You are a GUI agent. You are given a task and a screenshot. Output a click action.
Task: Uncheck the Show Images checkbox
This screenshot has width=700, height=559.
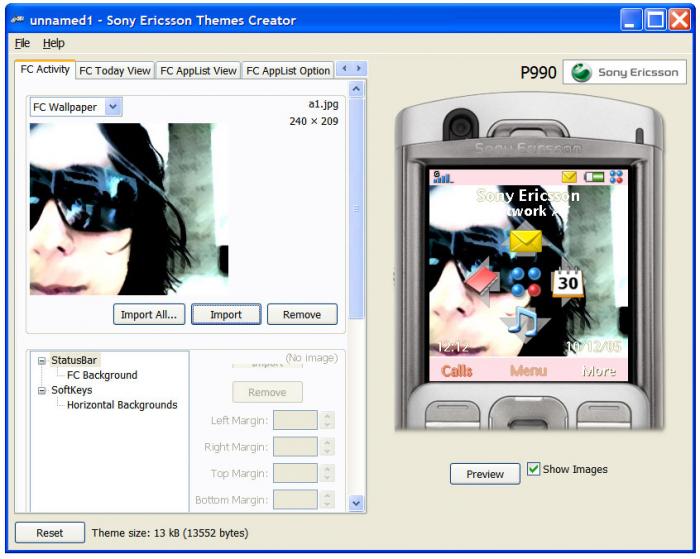[x=534, y=469]
